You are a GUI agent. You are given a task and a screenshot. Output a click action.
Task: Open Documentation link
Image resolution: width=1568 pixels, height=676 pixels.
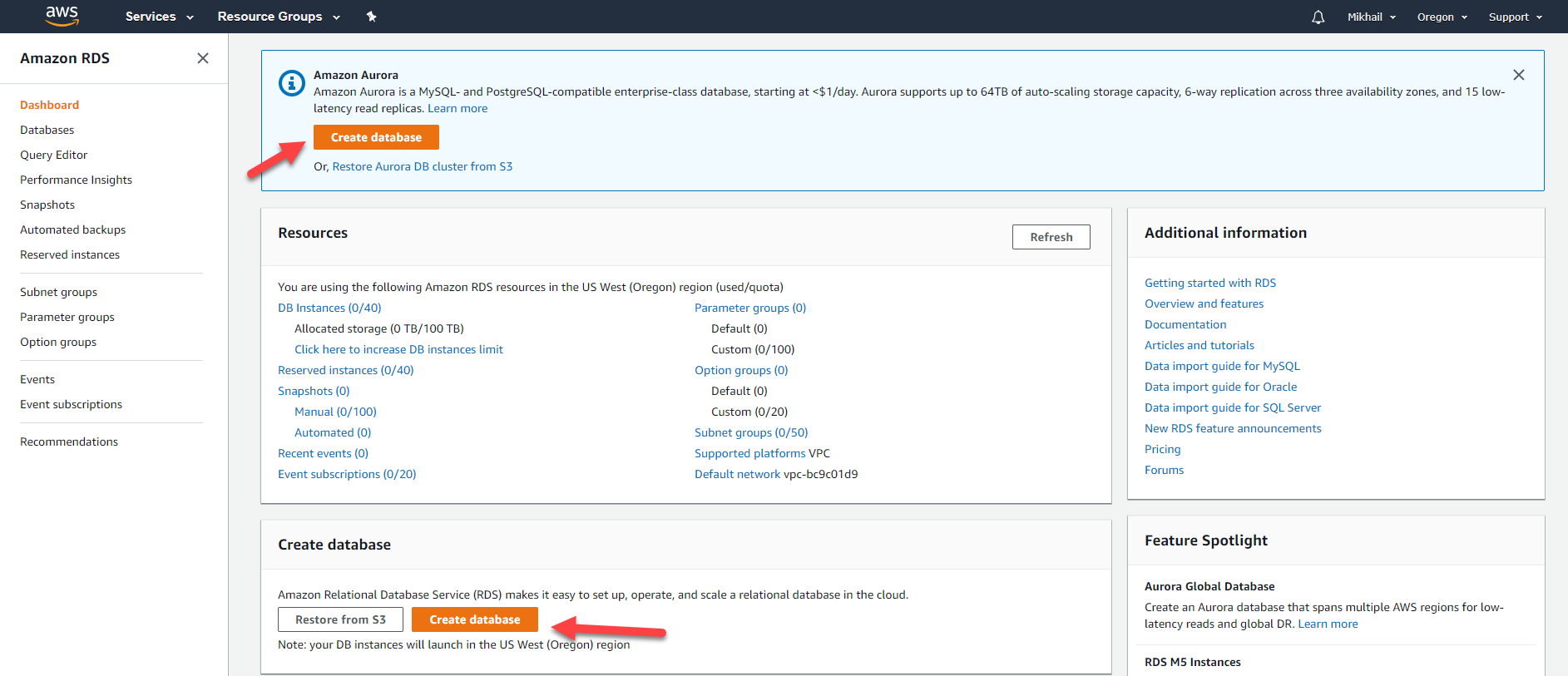(x=1185, y=324)
